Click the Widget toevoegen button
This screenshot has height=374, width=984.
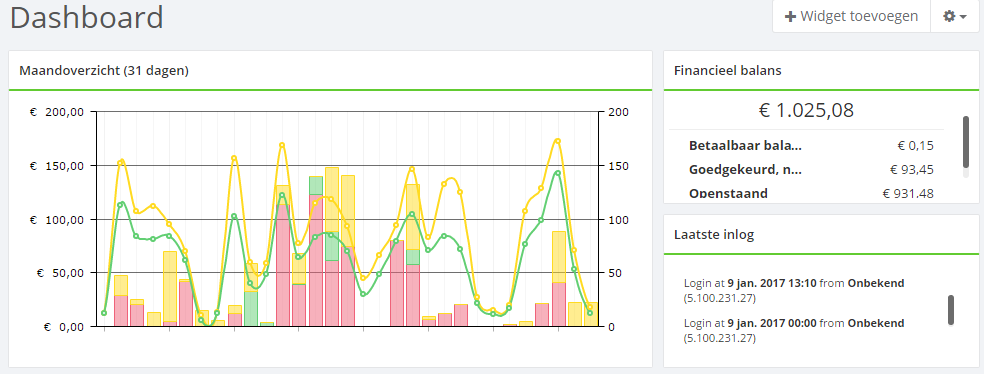click(851, 17)
